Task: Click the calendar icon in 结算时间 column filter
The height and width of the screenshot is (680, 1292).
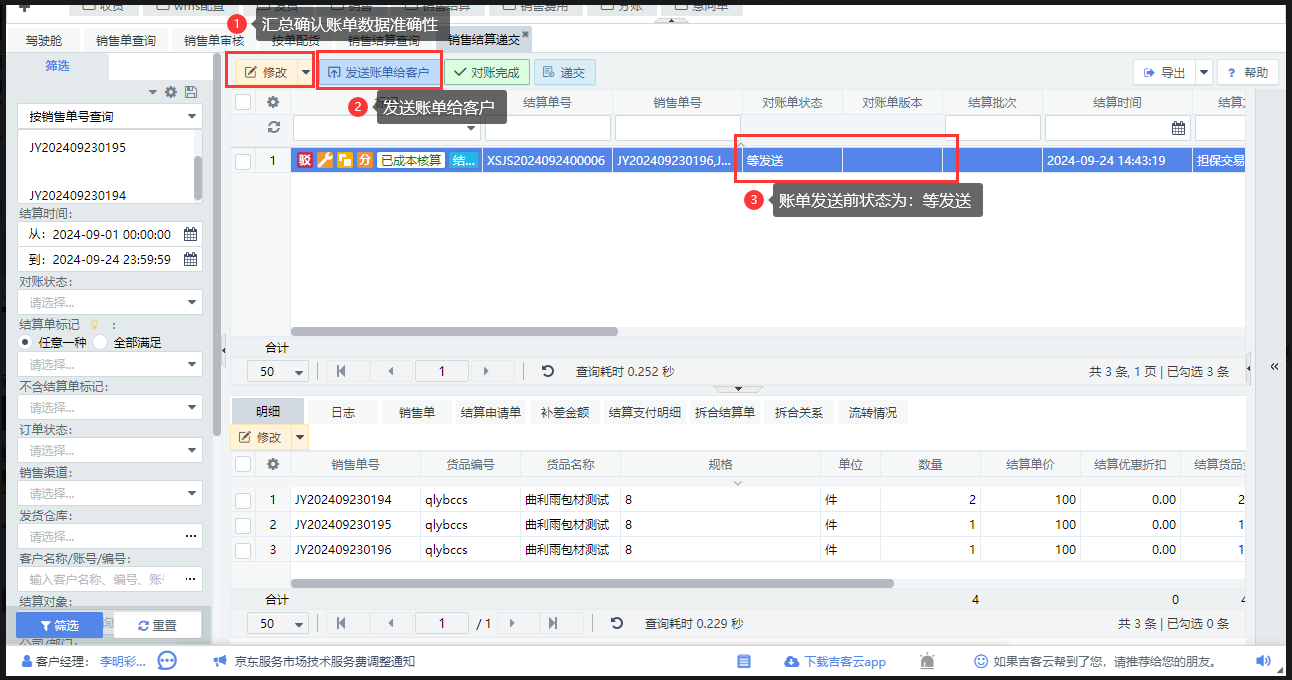Action: coord(1178,128)
